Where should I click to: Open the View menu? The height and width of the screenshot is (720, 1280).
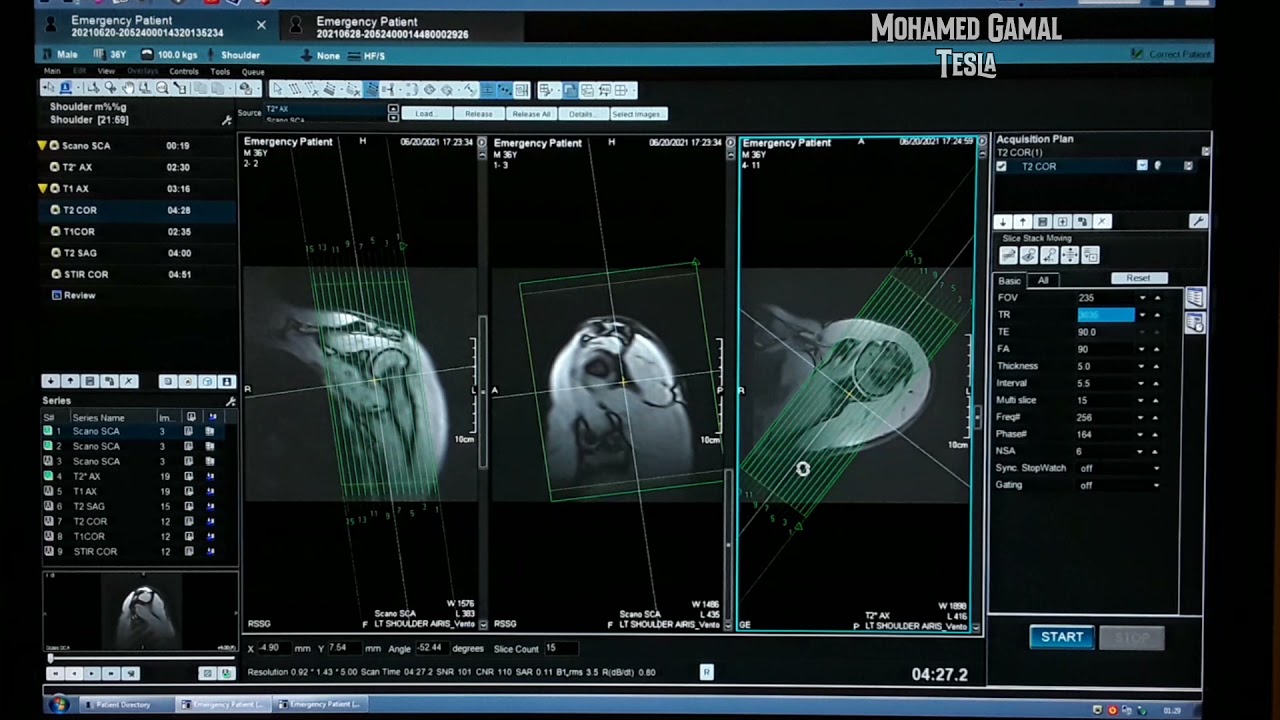pyautogui.click(x=106, y=72)
